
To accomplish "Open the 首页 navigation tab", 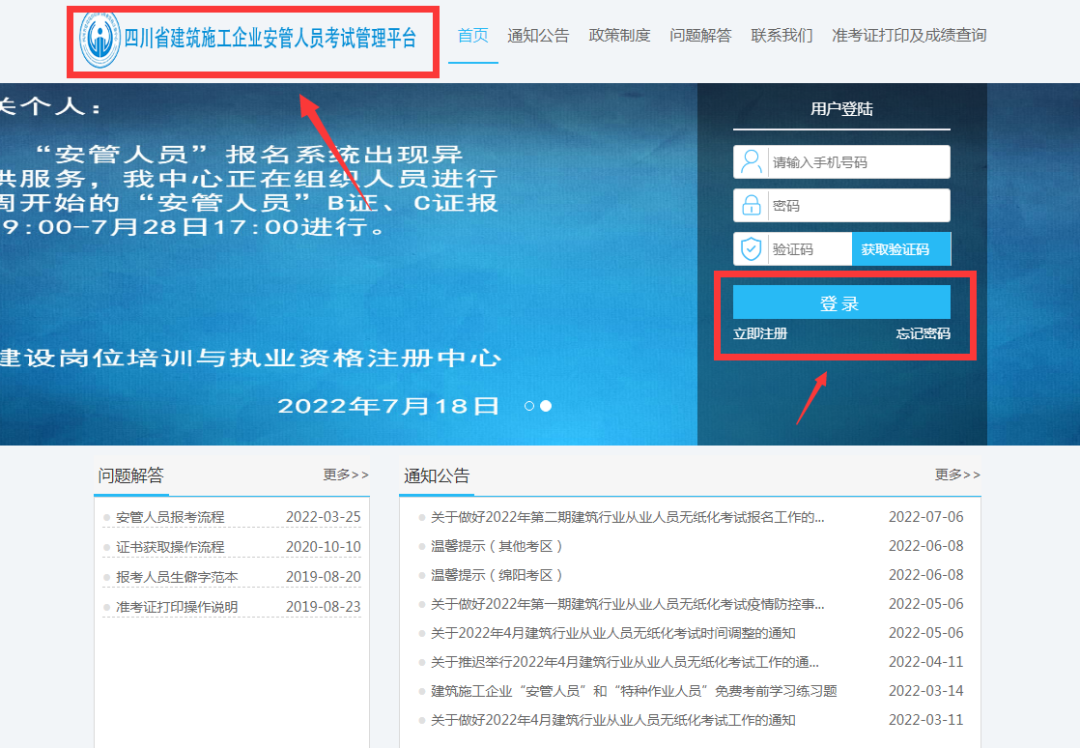I will coord(473,36).
